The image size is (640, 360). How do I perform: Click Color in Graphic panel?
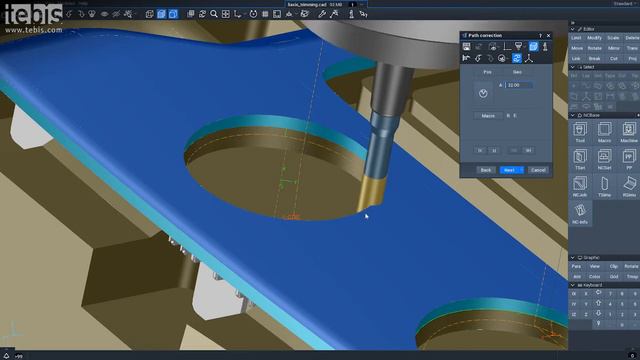594,277
